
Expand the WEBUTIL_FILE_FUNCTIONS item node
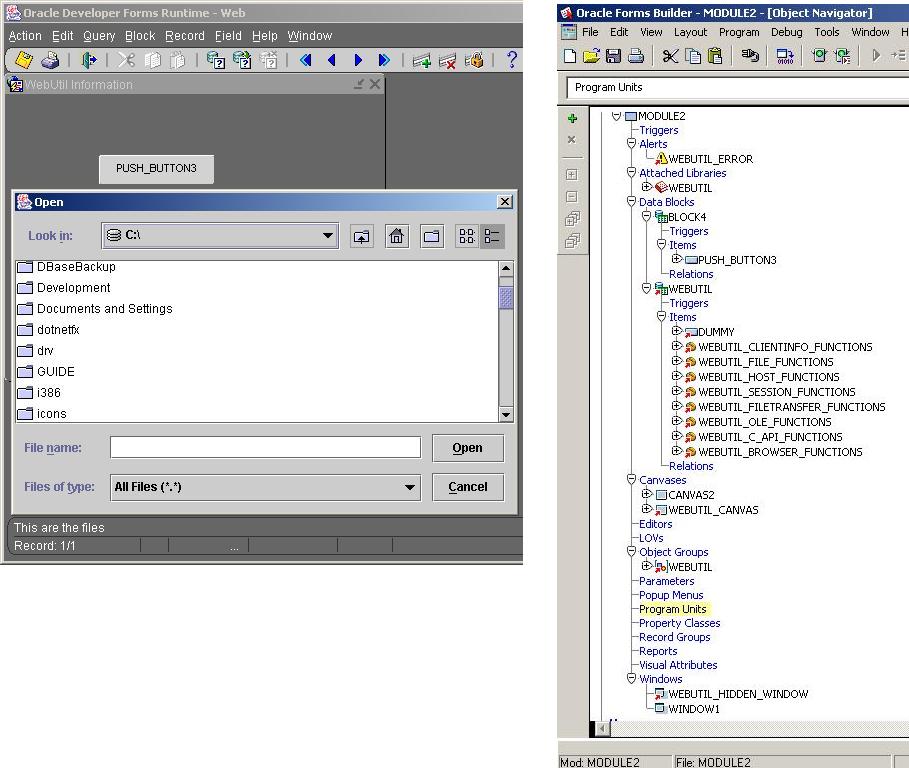tap(677, 362)
